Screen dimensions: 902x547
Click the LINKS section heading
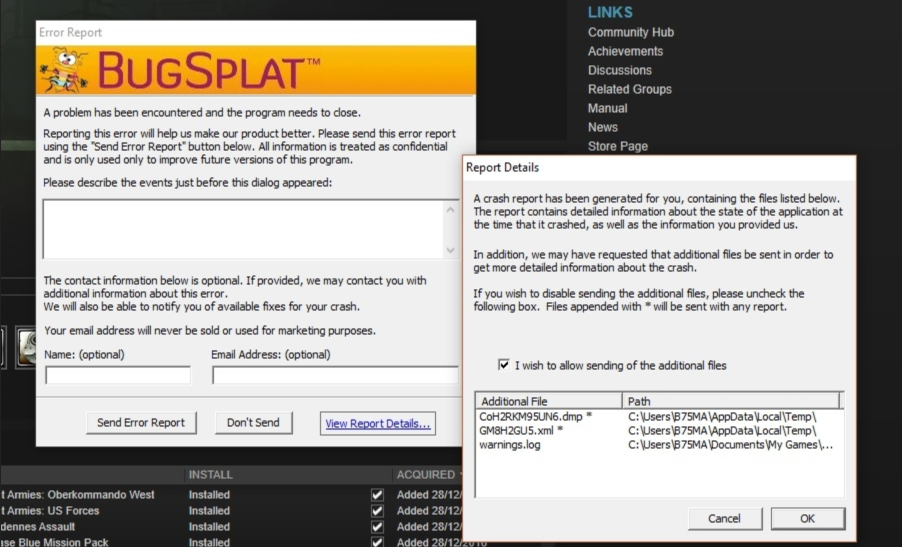(x=610, y=12)
